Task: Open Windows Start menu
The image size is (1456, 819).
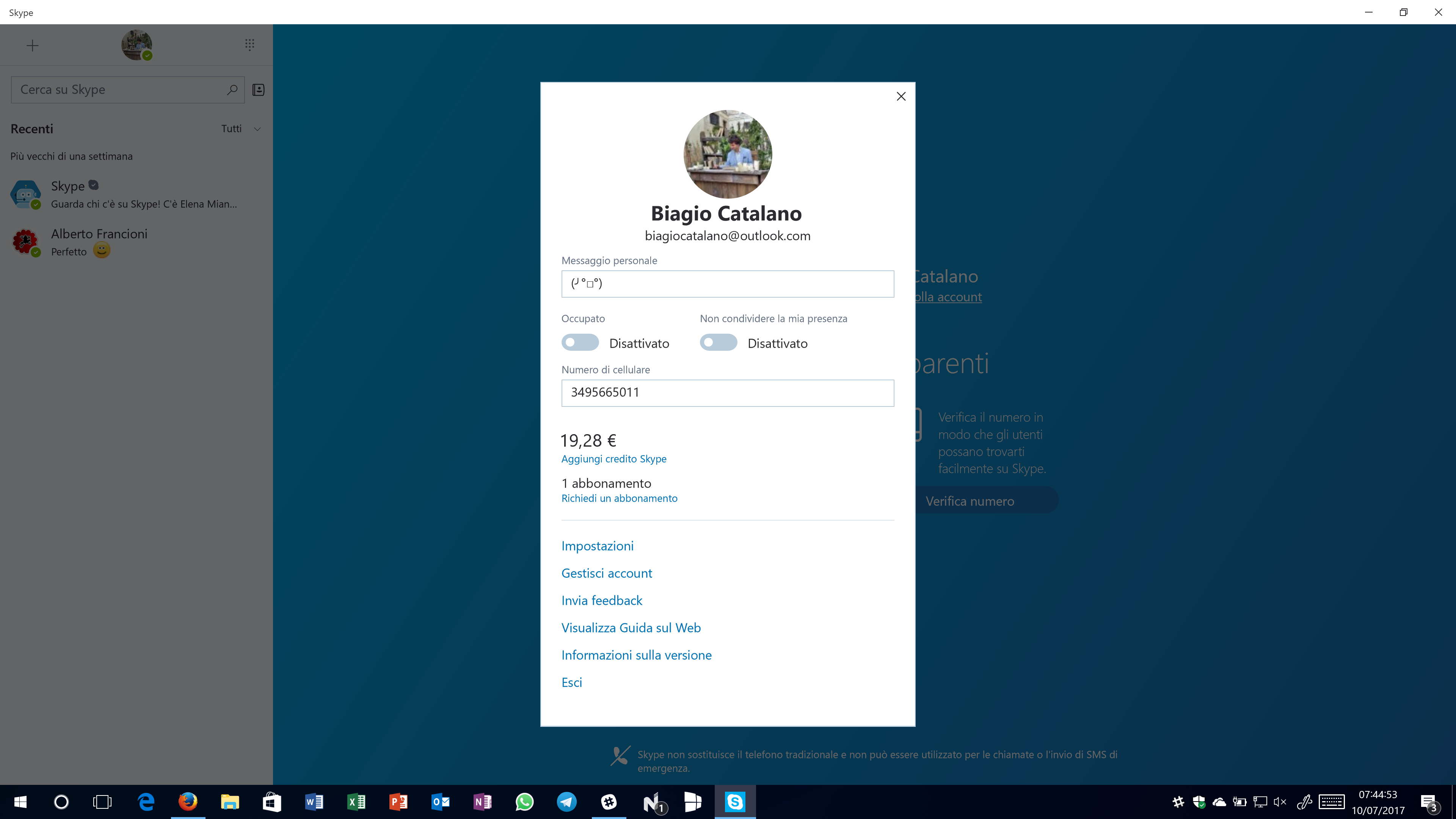Action: [x=20, y=802]
